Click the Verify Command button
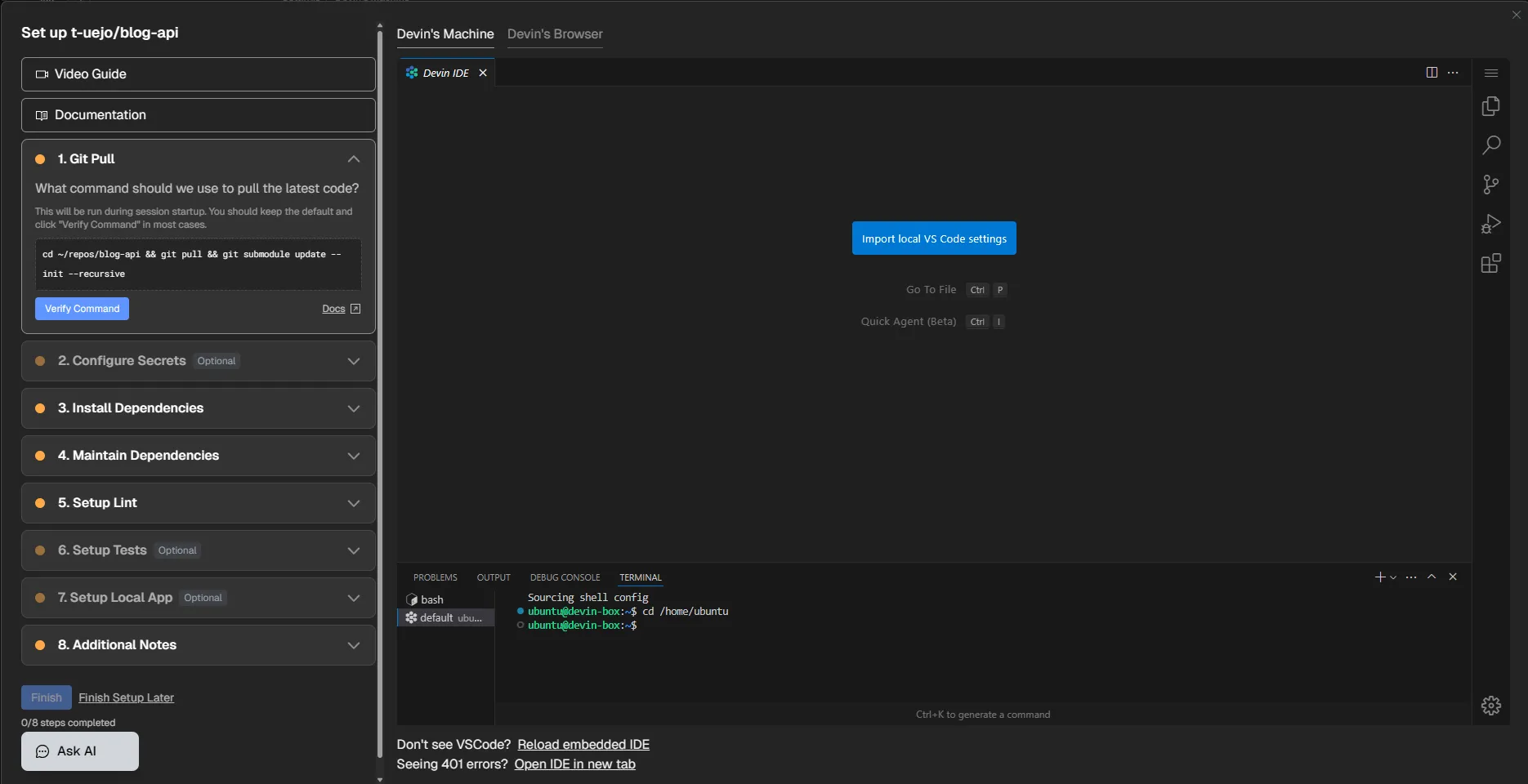Image resolution: width=1528 pixels, height=784 pixels. pyautogui.click(x=82, y=309)
